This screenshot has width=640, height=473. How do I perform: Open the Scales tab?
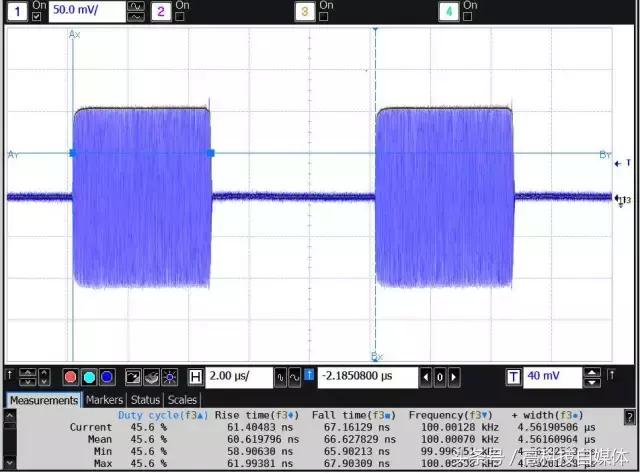182,400
